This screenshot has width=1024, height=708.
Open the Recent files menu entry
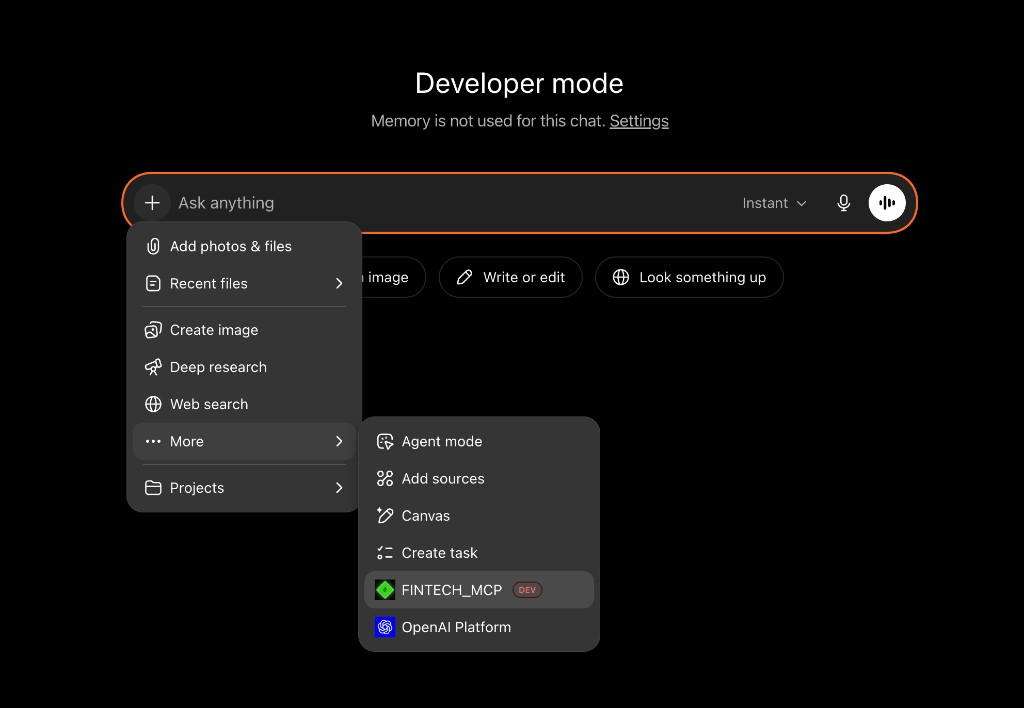pos(244,283)
